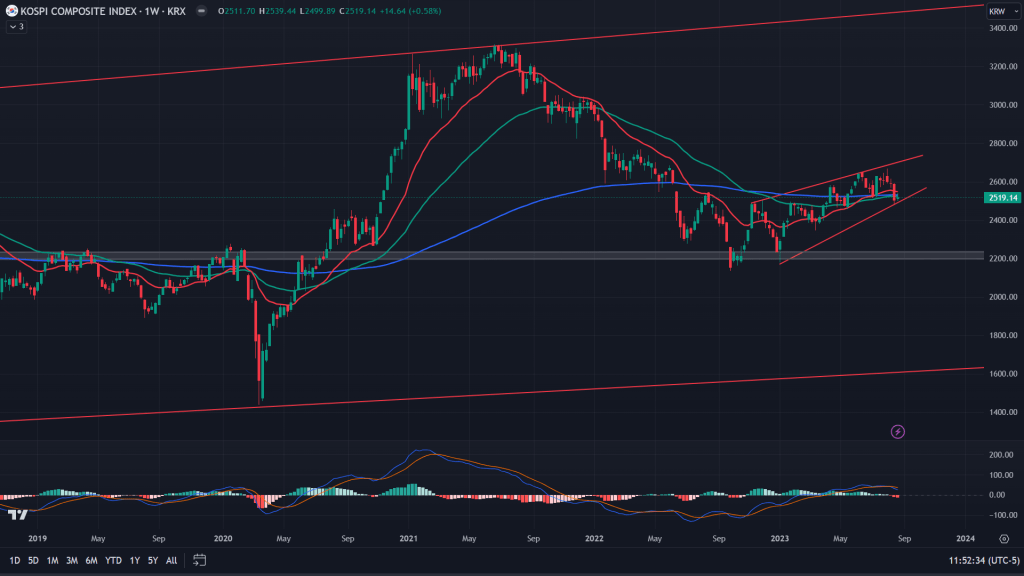
Task: Click the 3200.00 price axis label
Action: pos(1001,67)
